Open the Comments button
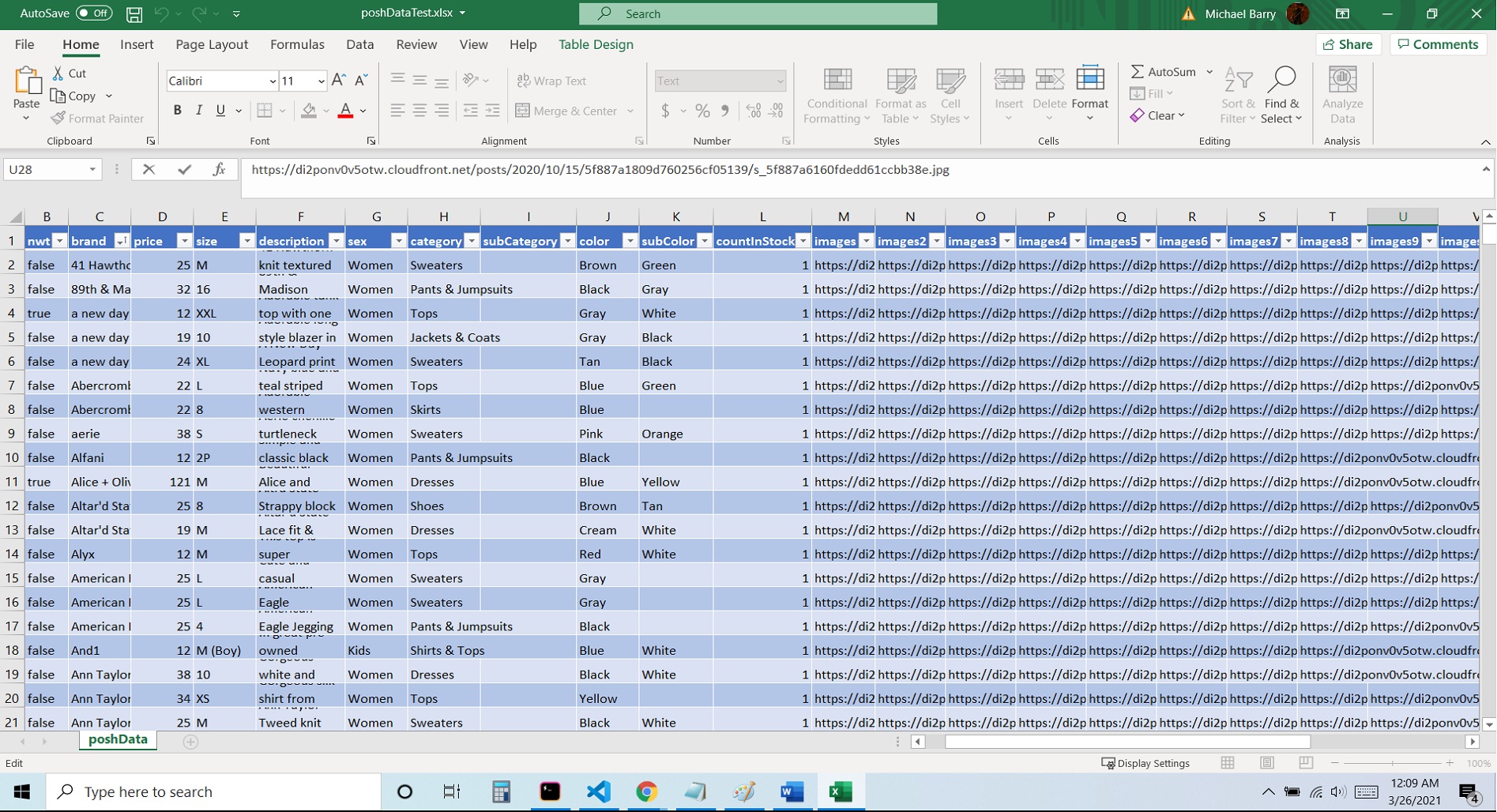Image resolution: width=1497 pixels, height=812 pixels. click(1438, 44)
